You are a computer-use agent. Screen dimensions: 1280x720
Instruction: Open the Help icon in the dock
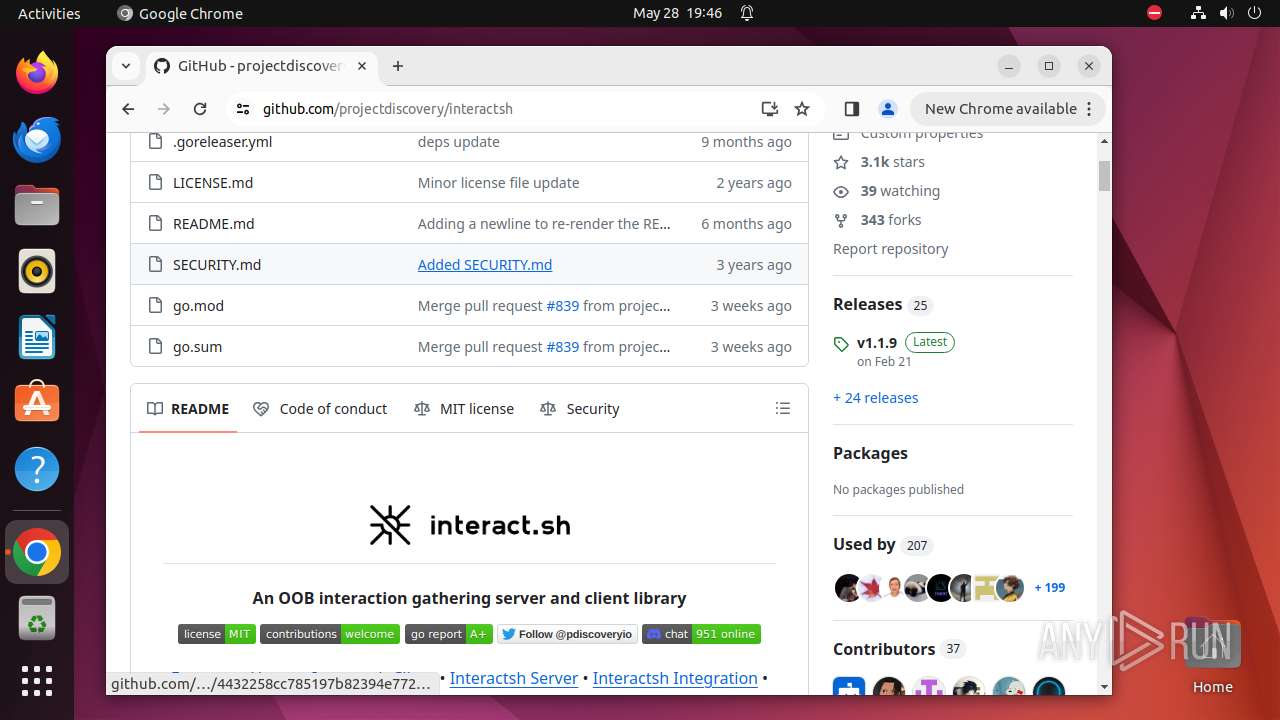click(x=37, y=469)
